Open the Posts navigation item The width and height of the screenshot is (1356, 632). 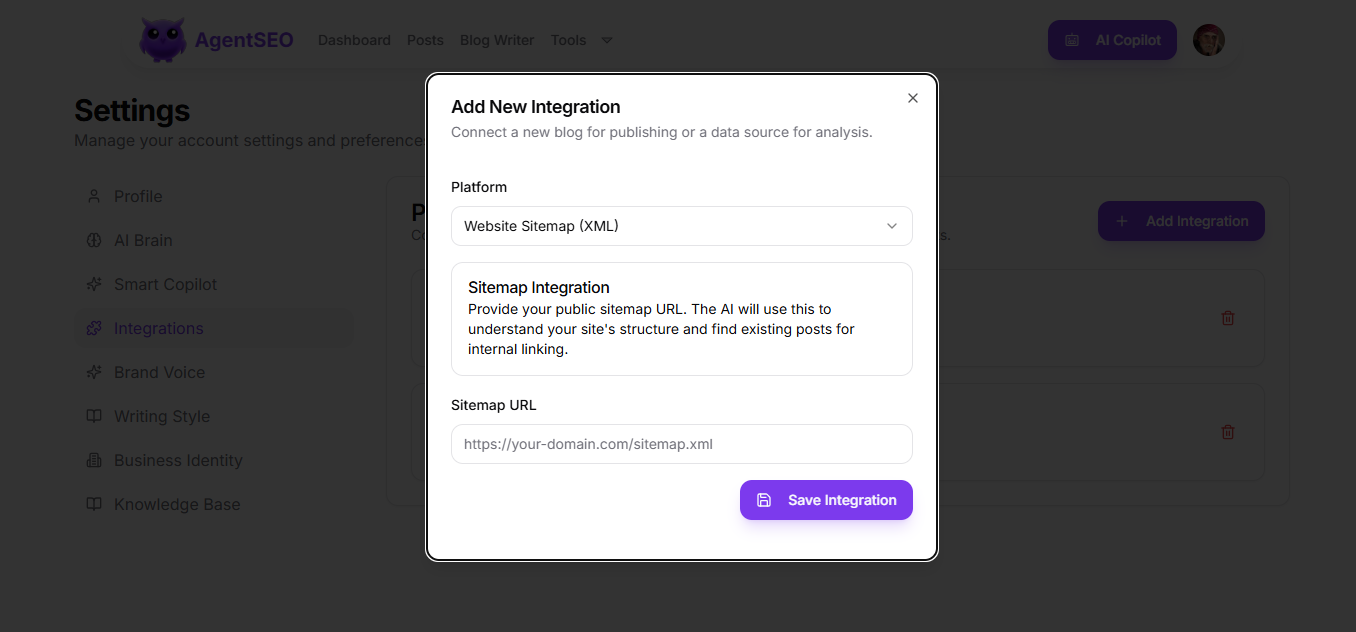[x=425, y=40]
